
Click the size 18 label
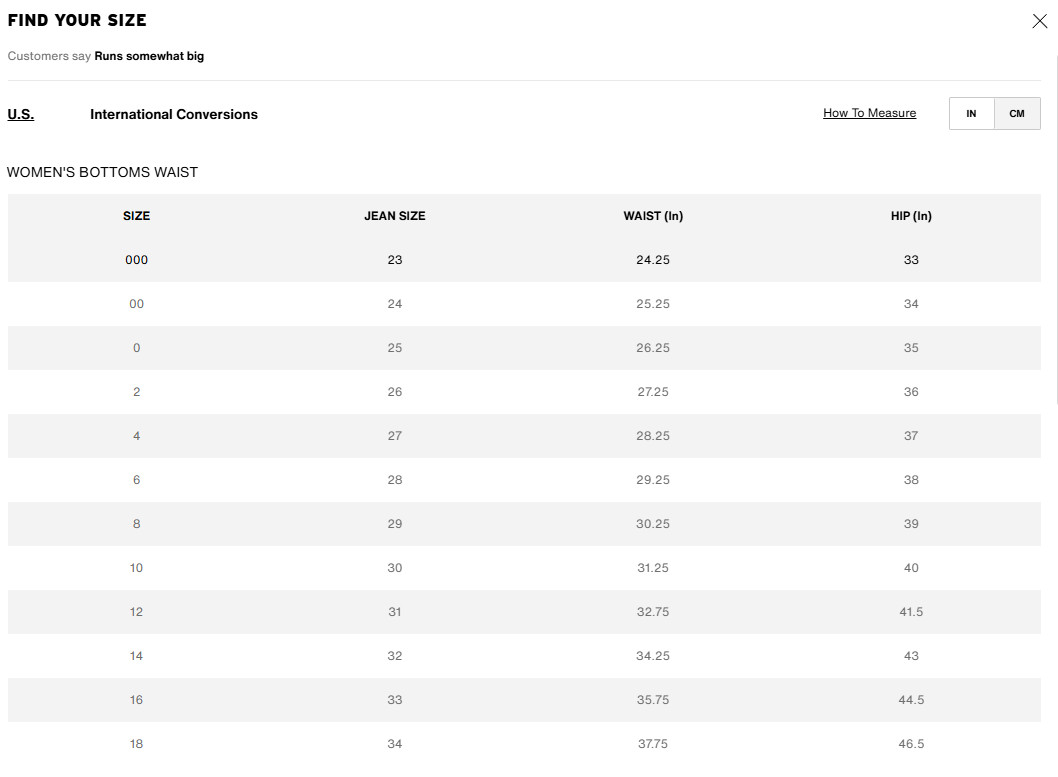tap(137, 744)
